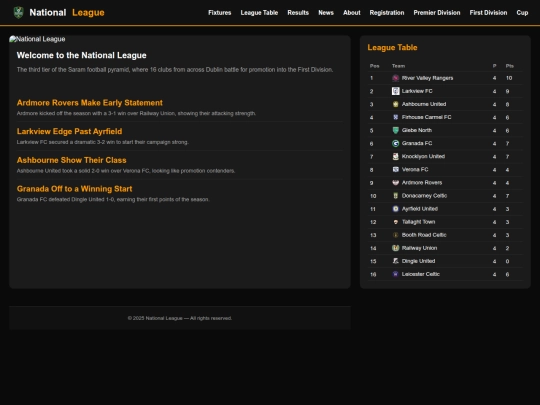Switch to First Division
The image size is (540, 405).
[x=488, y=13]
